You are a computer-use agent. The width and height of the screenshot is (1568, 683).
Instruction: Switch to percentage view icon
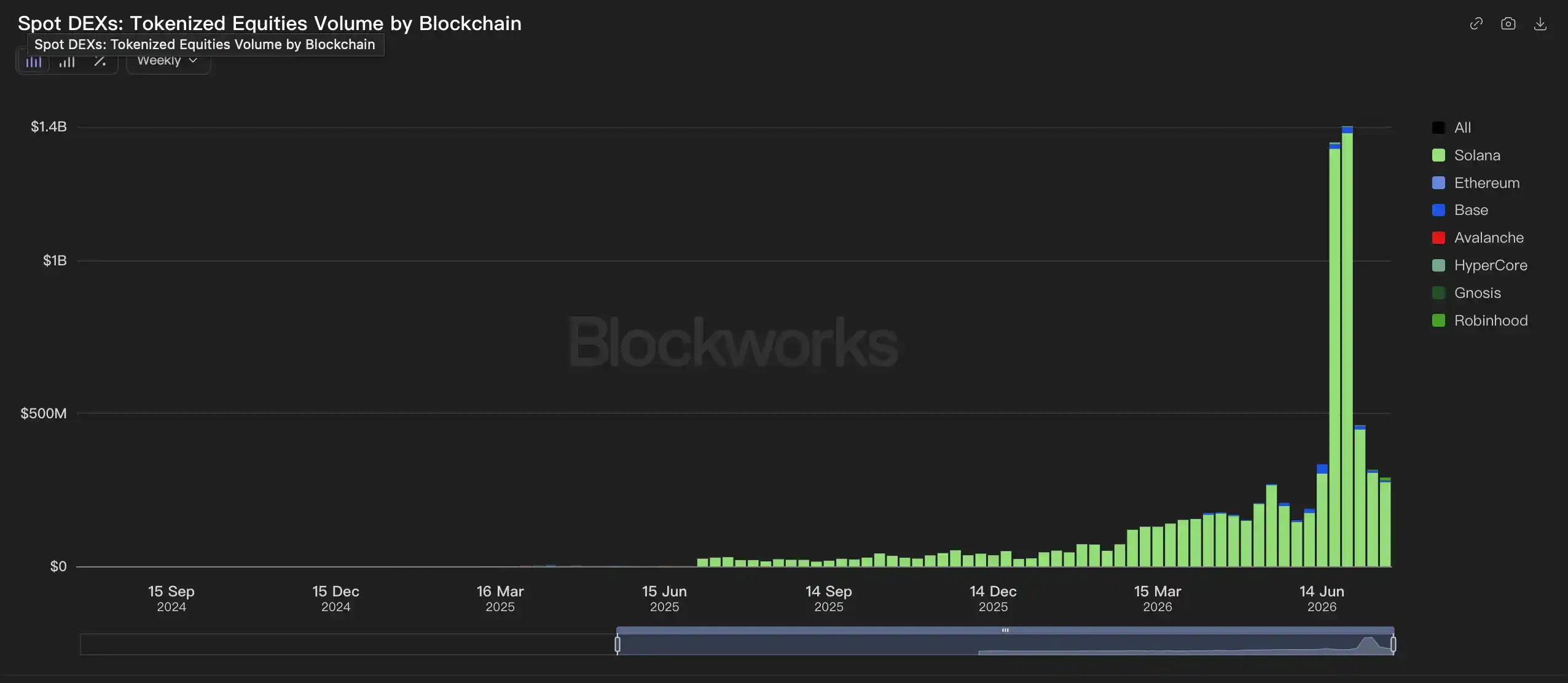tap(100, 61)
